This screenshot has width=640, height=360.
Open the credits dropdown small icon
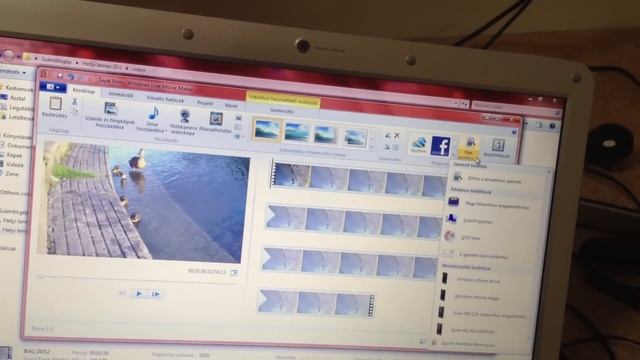click(239, 136)
